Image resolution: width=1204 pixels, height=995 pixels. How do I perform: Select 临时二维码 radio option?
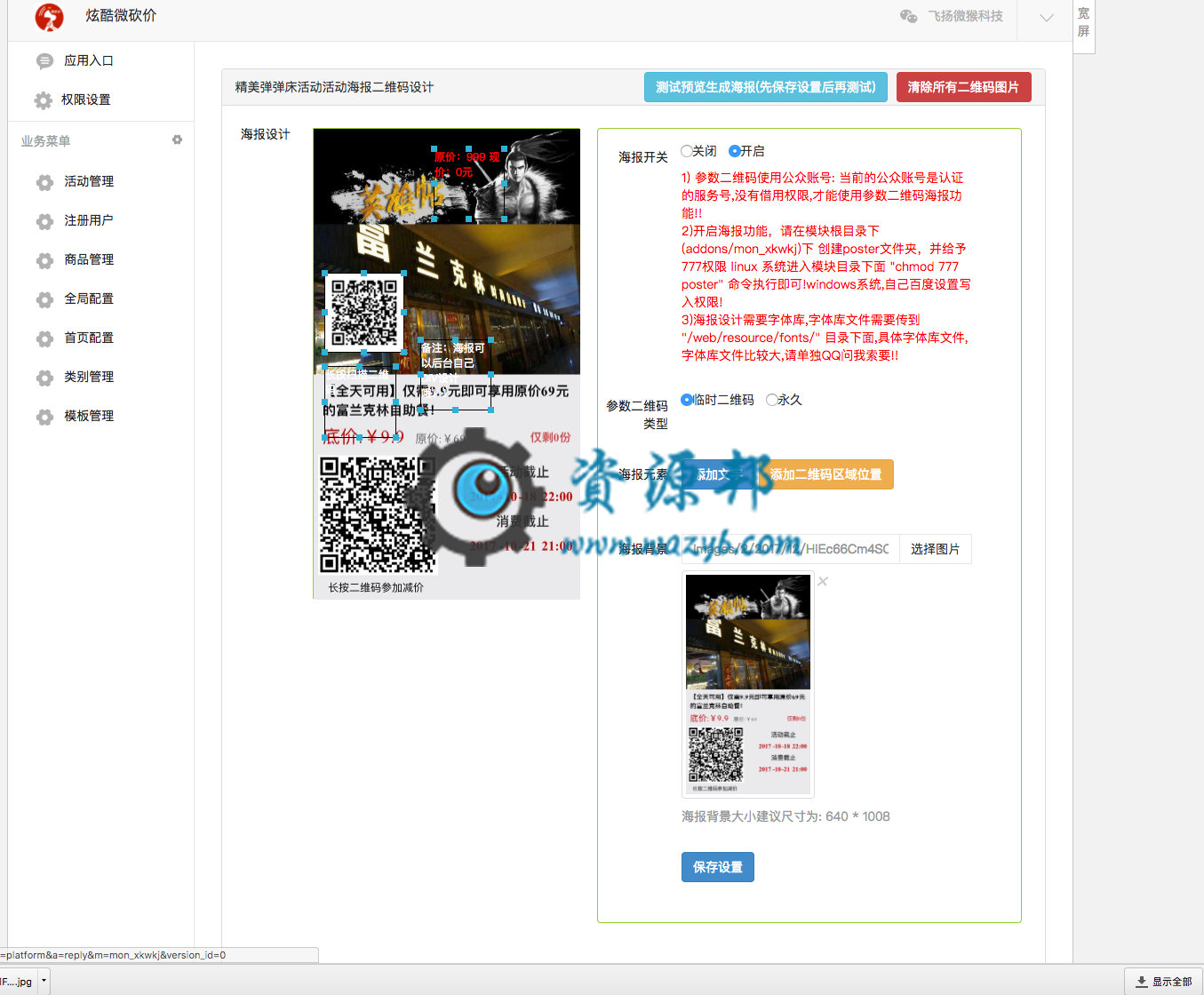(x=687, y=400)
